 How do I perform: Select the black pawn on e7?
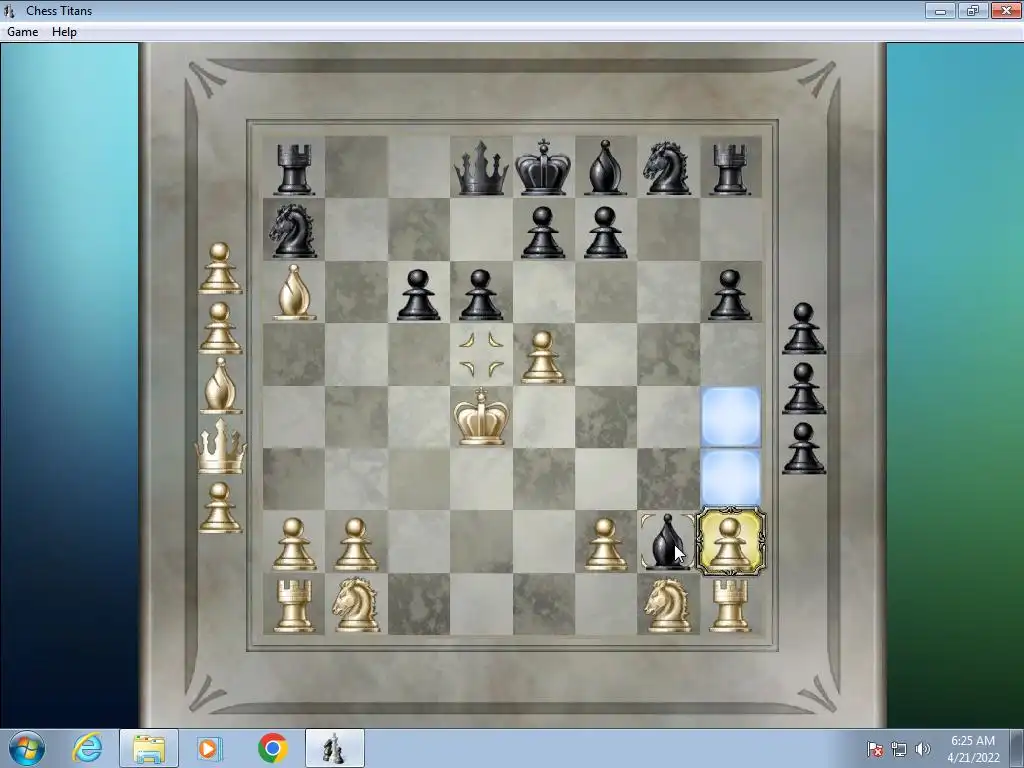(x=543, y=232)
